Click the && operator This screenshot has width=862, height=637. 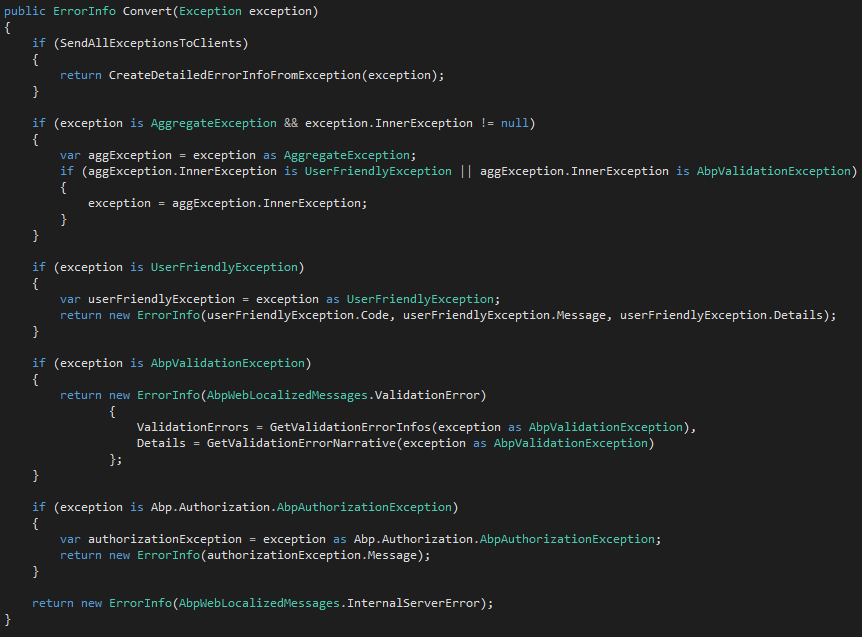291,123
